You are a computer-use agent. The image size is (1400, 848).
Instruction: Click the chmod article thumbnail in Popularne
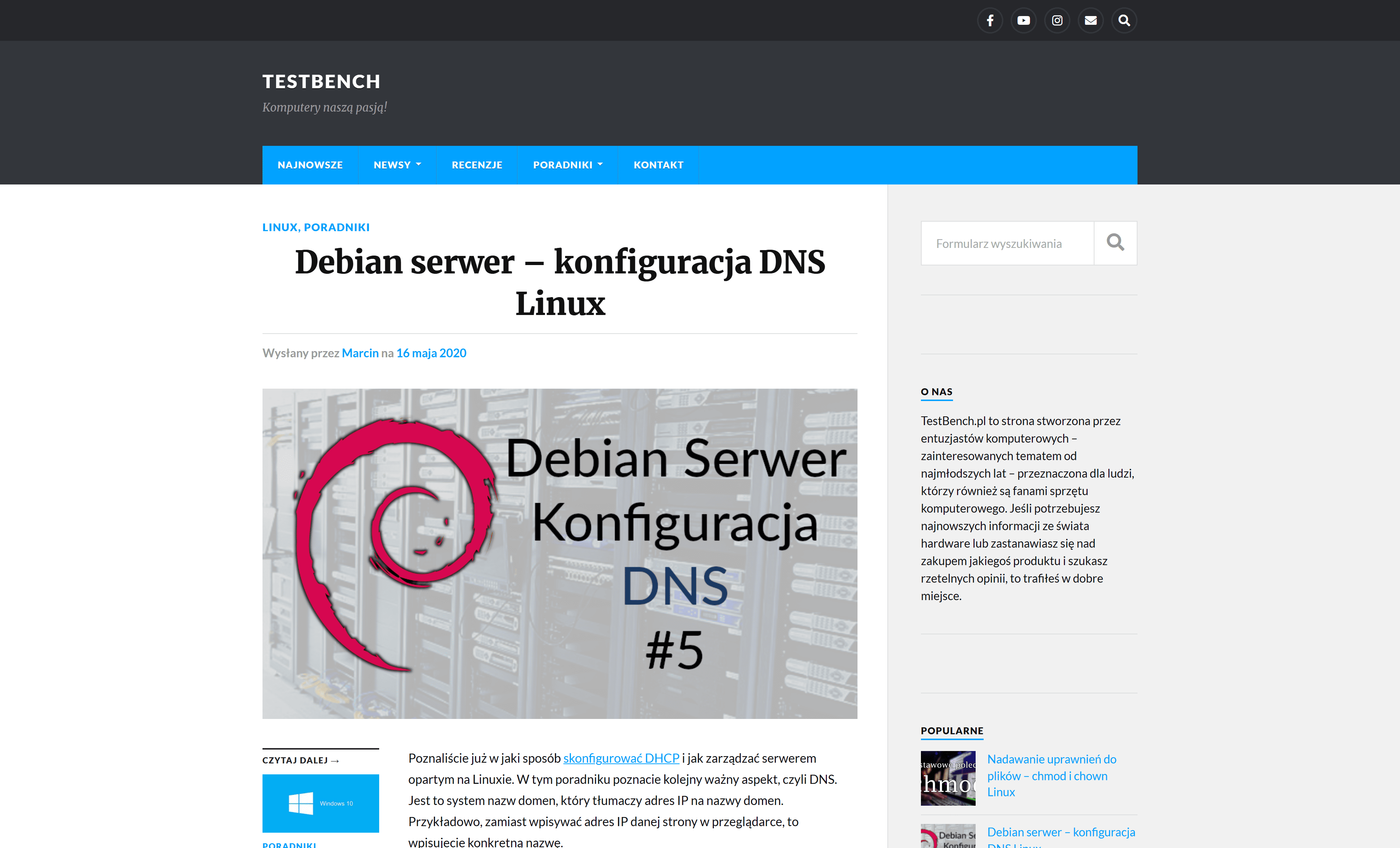pyautogui.click(x=948, y=778)
